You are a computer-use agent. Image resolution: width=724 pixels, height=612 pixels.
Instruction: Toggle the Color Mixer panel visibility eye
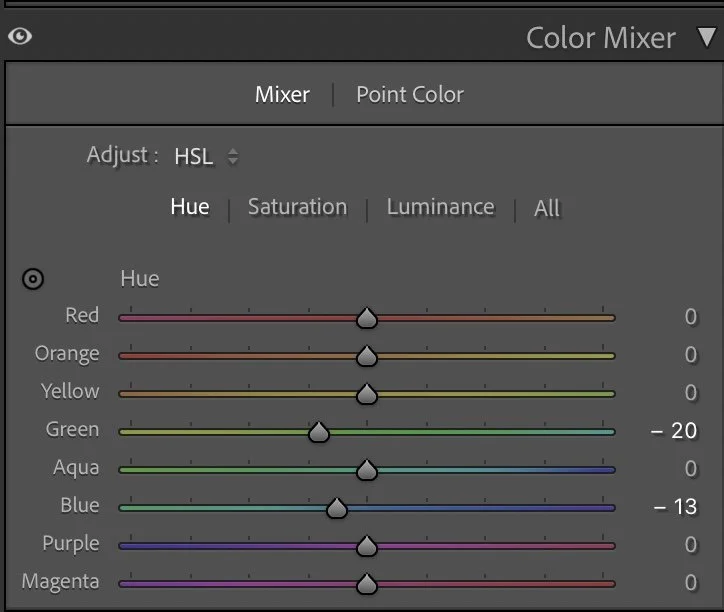point(20,36)
